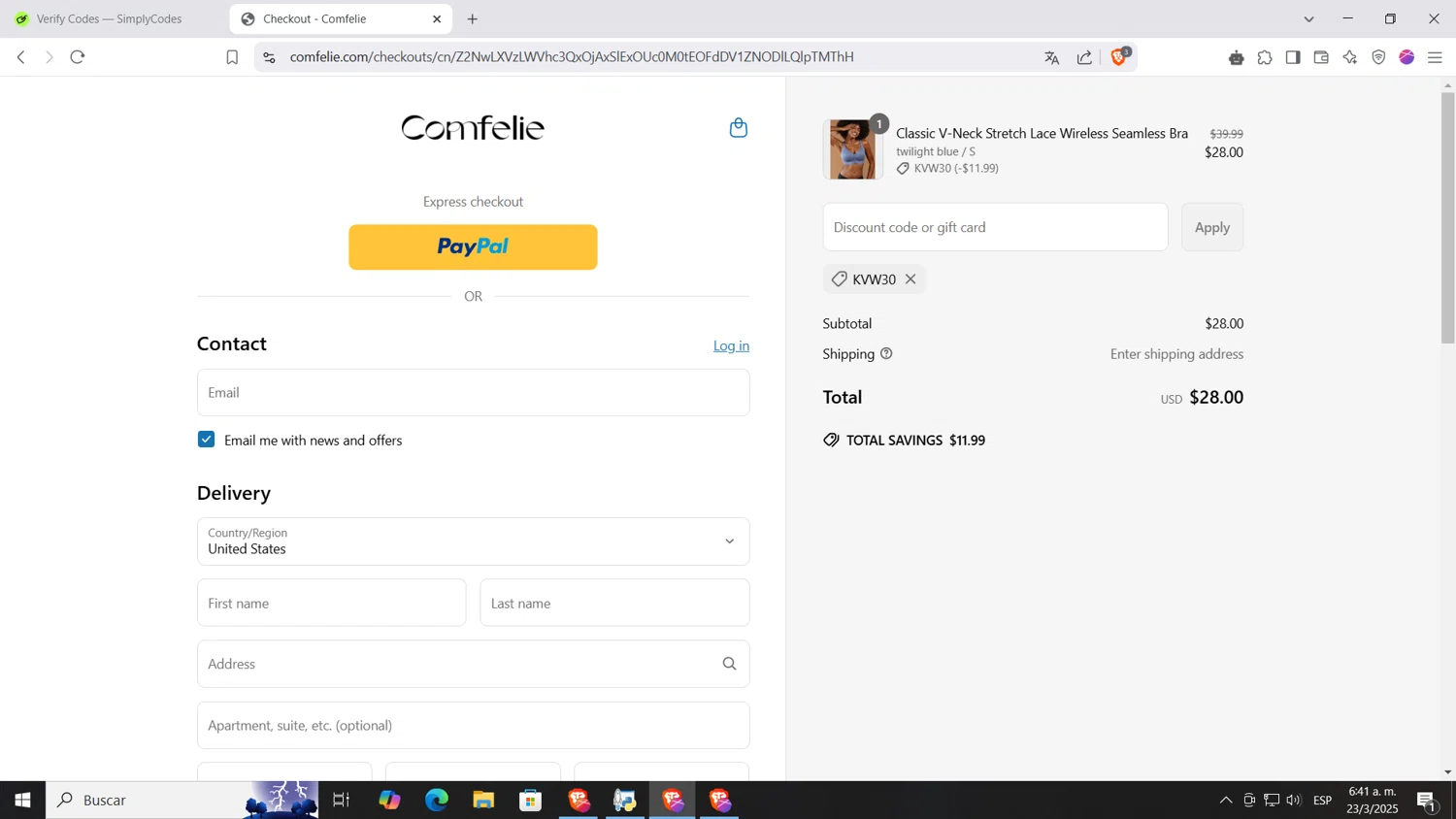This screenshot has height=819, width=1456.
Task: Open the notification center icon
Action: pyautogui.click(x=1427, y=801)
